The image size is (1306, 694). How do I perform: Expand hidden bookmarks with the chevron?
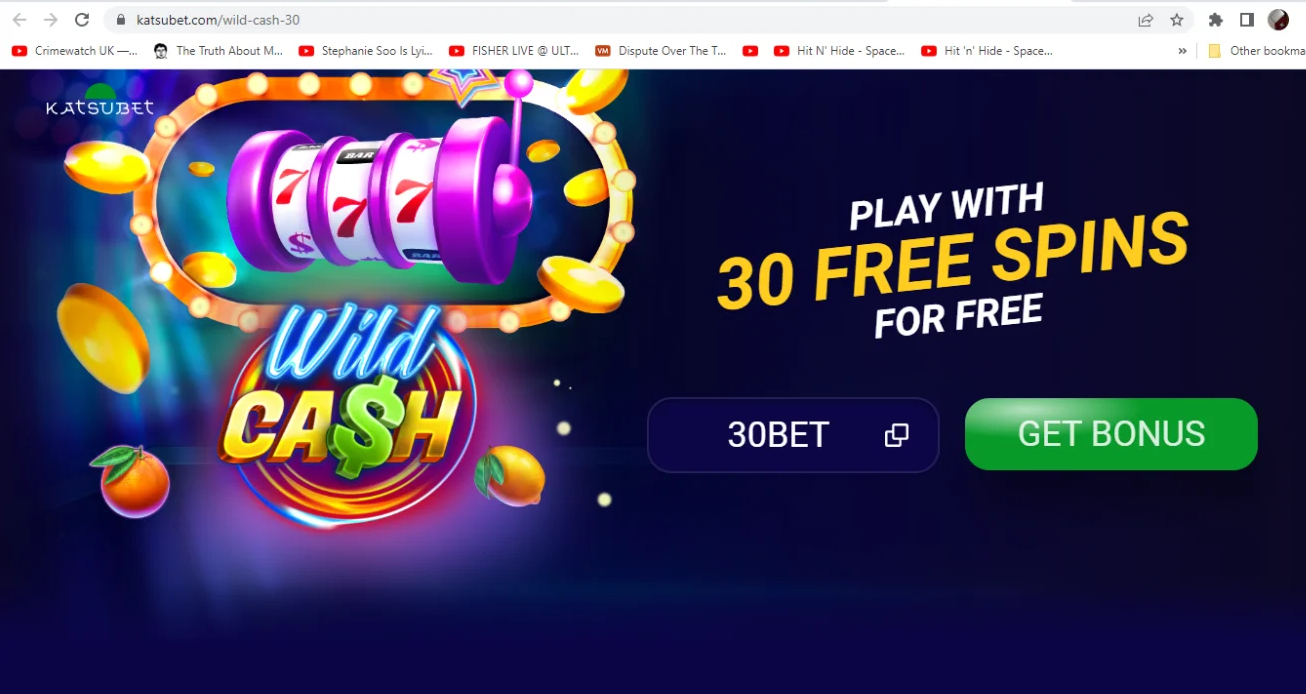pos(1182,51)
